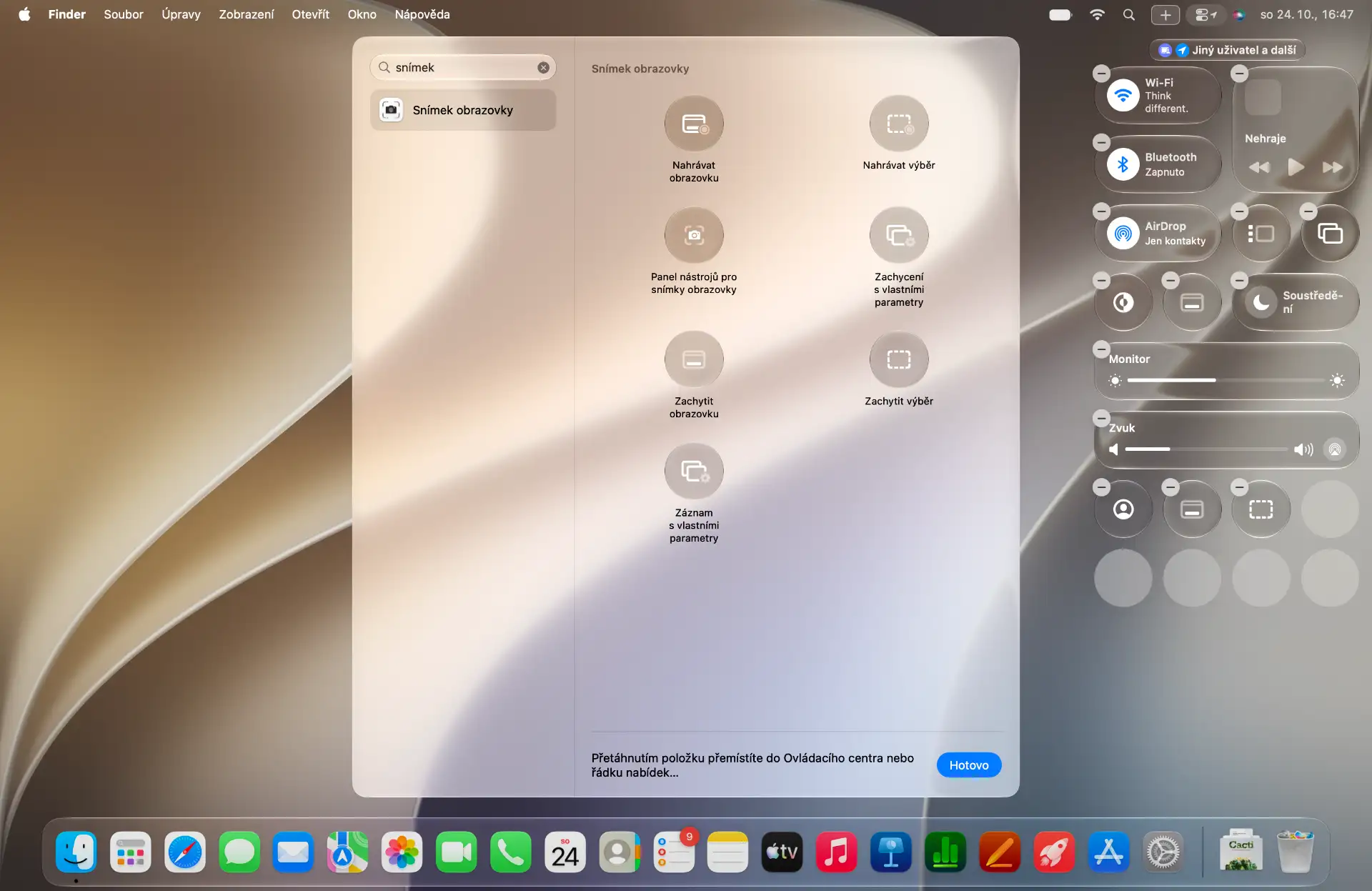Choose the Záznam s vlastními parametry icon
Screen dimensions: 1372x891
tap(694, 472)
